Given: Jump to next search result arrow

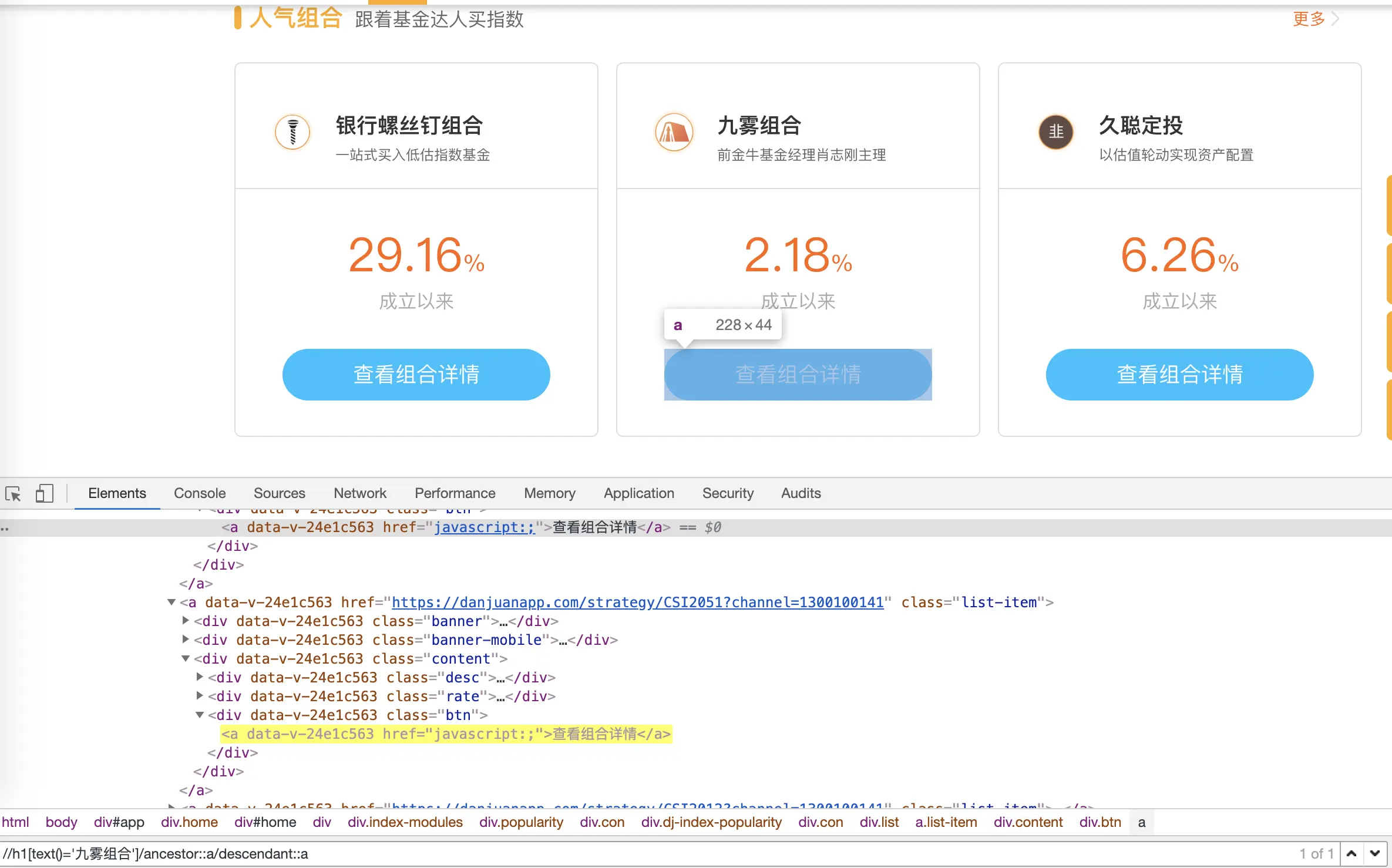Looking at the screenshot, I should pos(1375,853).
